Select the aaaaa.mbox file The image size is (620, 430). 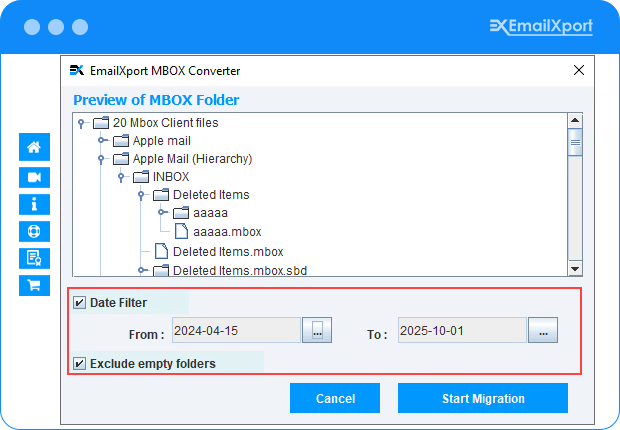[226, 231]
